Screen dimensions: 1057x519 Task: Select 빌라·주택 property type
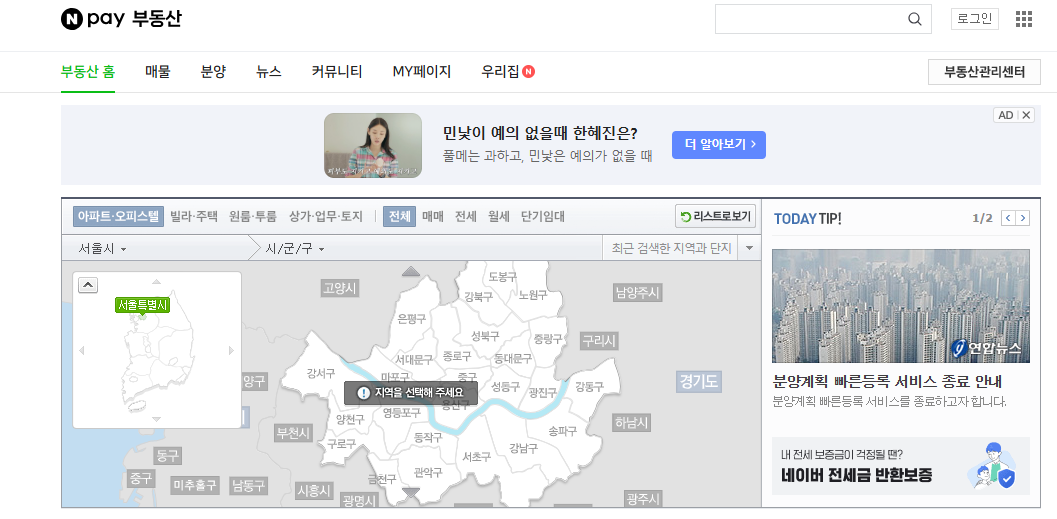click(x=194, y=216)
